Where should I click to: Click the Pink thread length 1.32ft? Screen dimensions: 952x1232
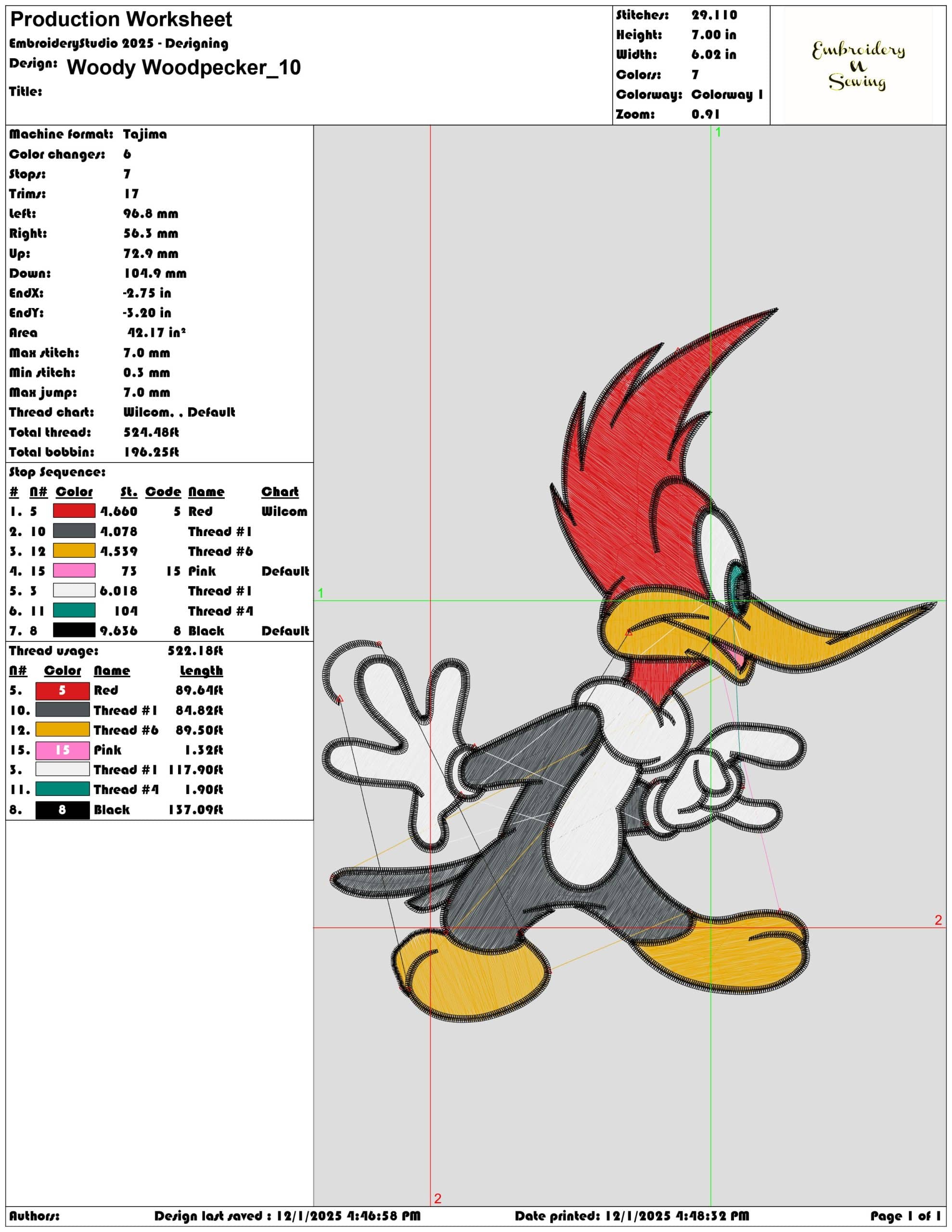pyautogui.click(x=204, y=750)
